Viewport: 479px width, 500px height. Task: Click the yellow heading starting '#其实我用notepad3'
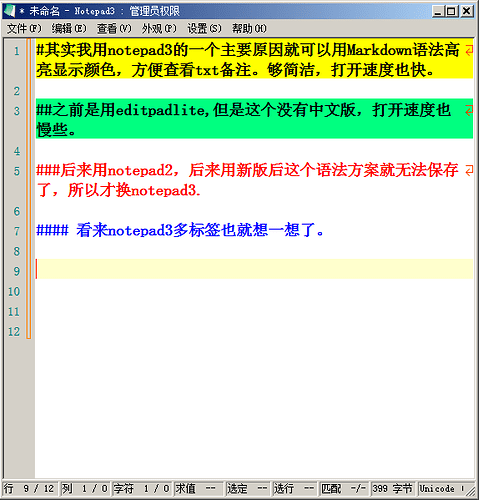[248, 50]
